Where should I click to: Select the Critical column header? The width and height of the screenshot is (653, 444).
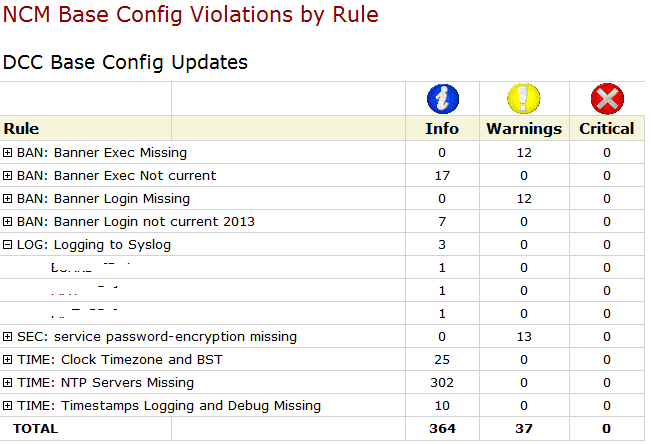click(606, 129)
